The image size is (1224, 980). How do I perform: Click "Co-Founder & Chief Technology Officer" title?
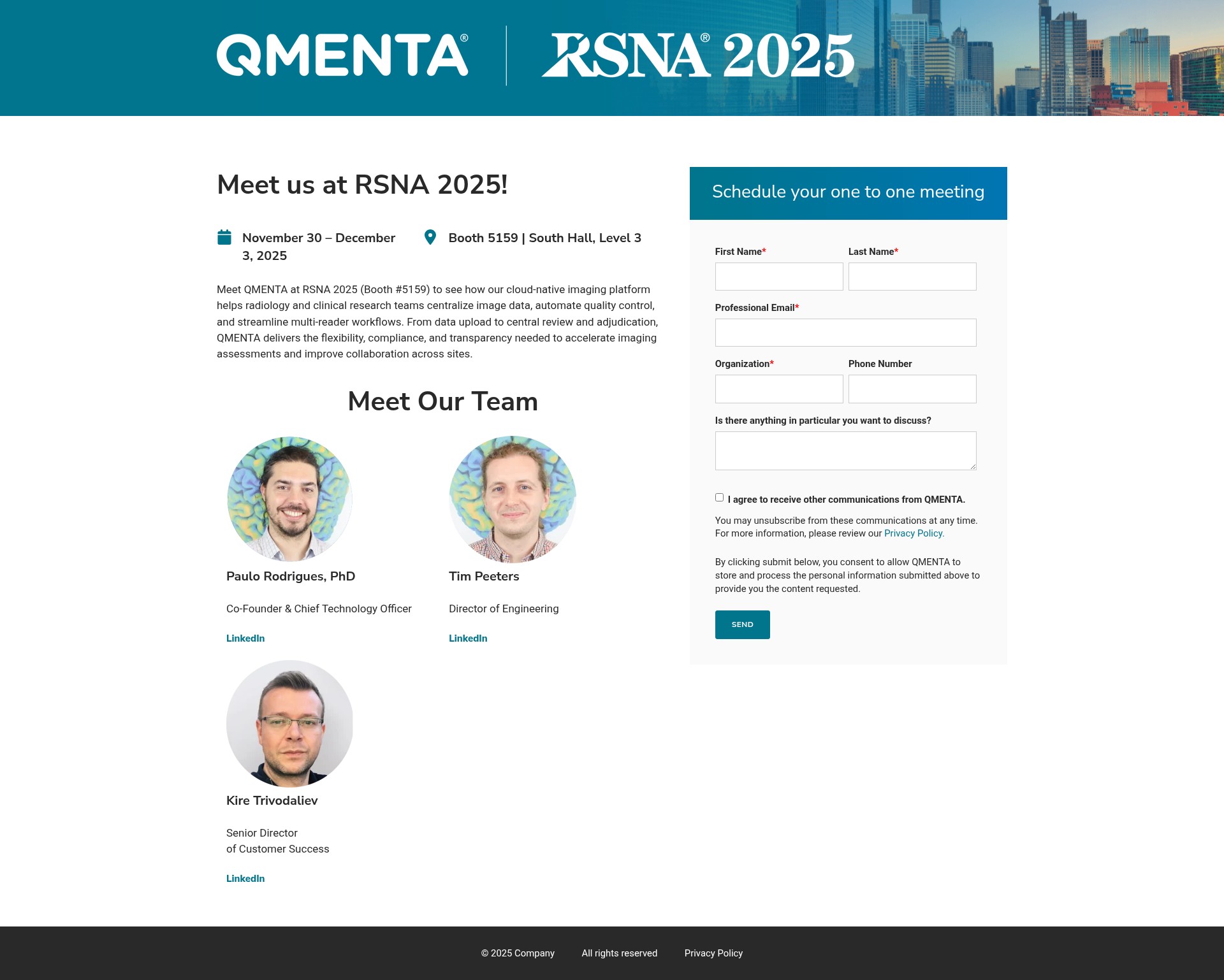tap(319, 609)
